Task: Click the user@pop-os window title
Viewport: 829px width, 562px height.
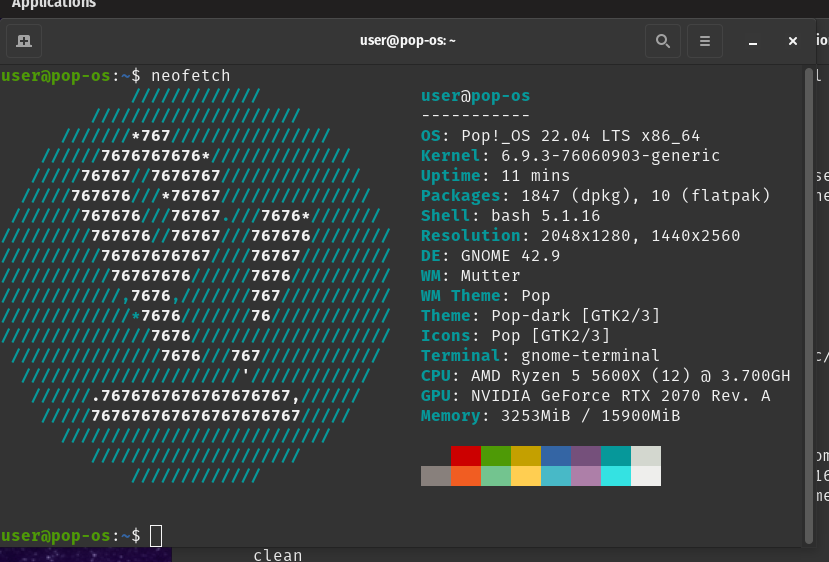Action: (408, 41)
